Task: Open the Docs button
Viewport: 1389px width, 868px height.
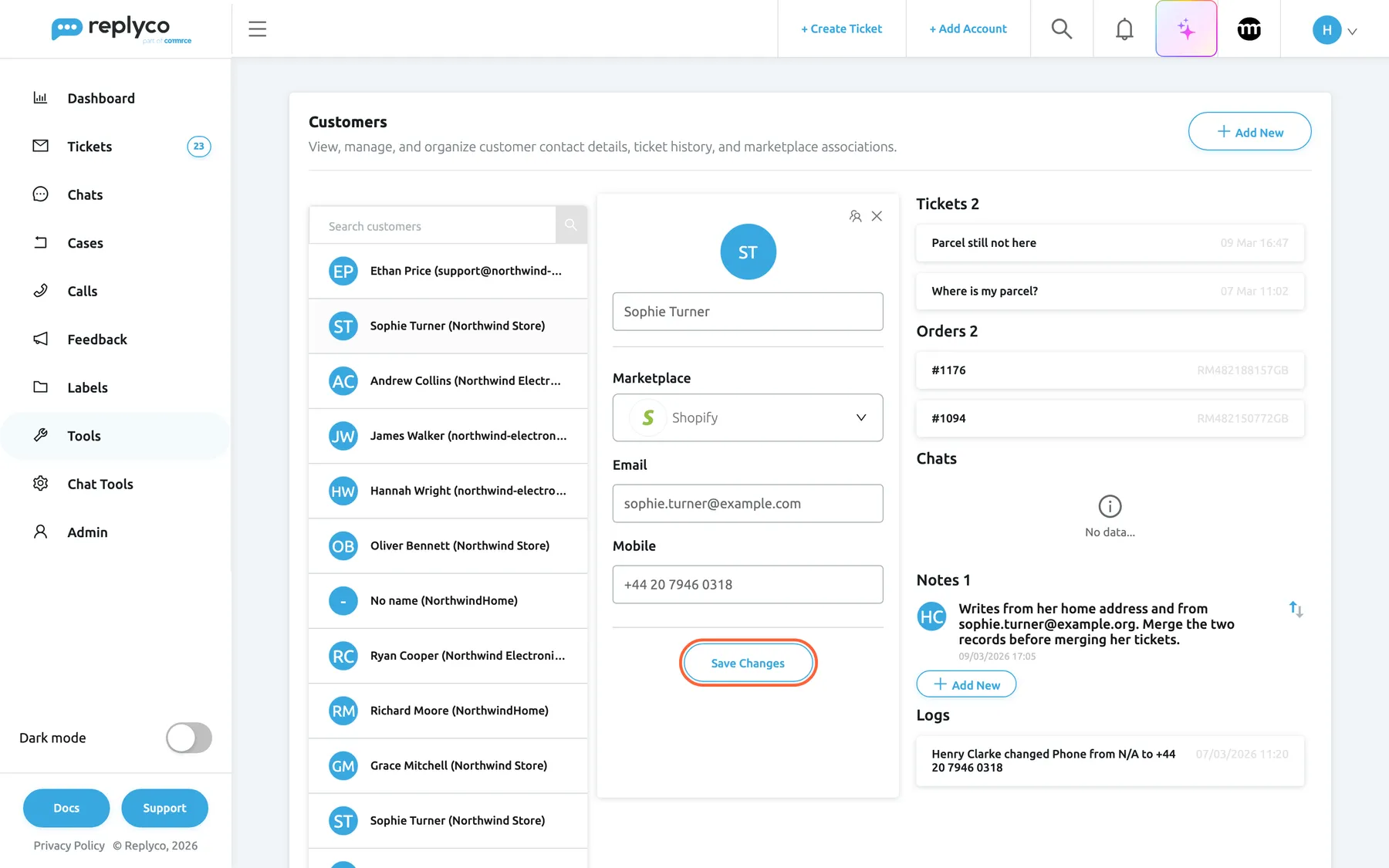Action: pyautogui.click(x=66, y=808)
